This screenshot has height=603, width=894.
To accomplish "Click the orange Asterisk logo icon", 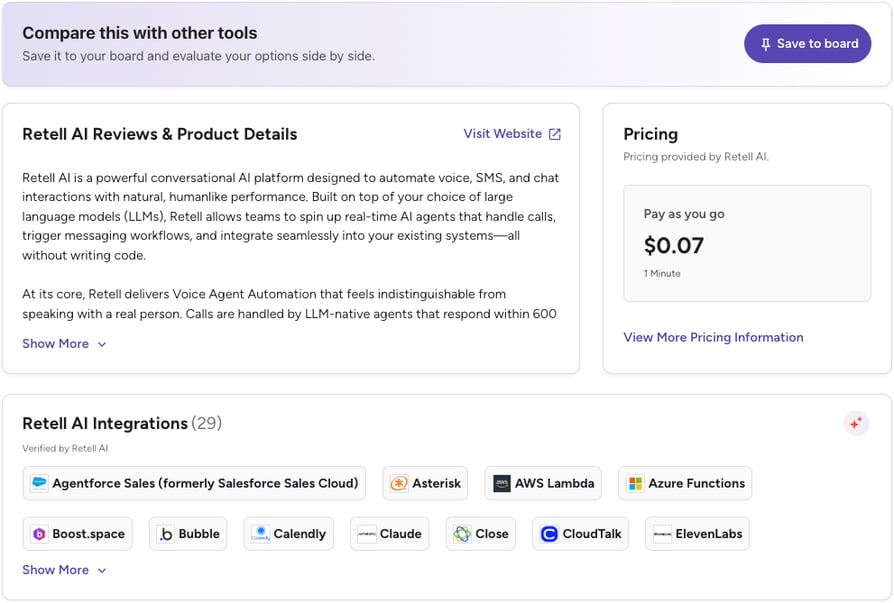I will pos(399,483).
